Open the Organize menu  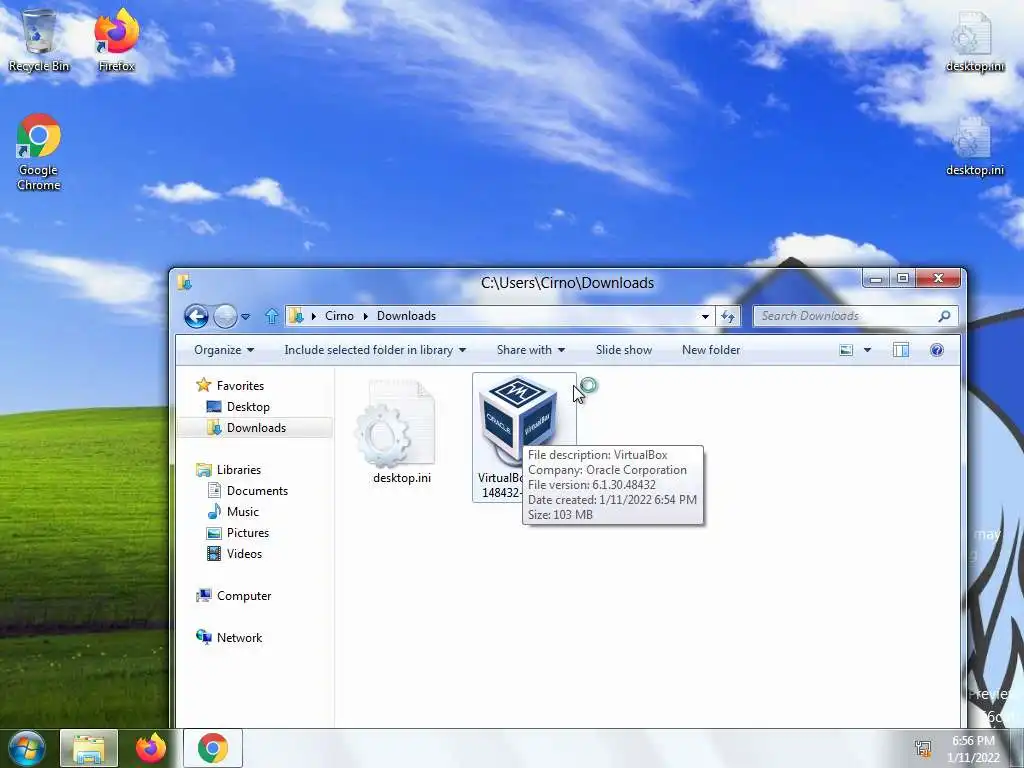coord(223,350)
